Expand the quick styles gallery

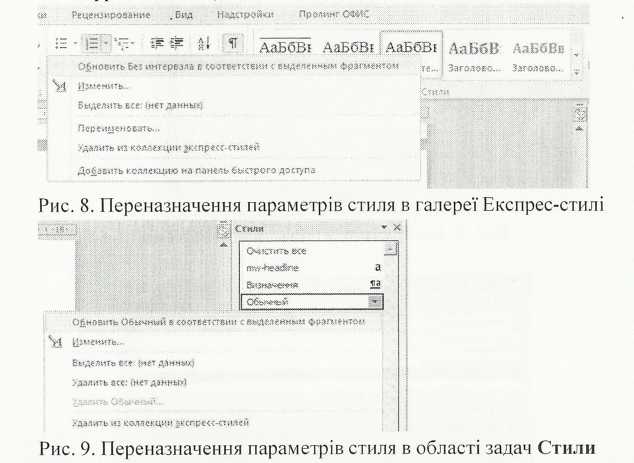tap(577, 73)
